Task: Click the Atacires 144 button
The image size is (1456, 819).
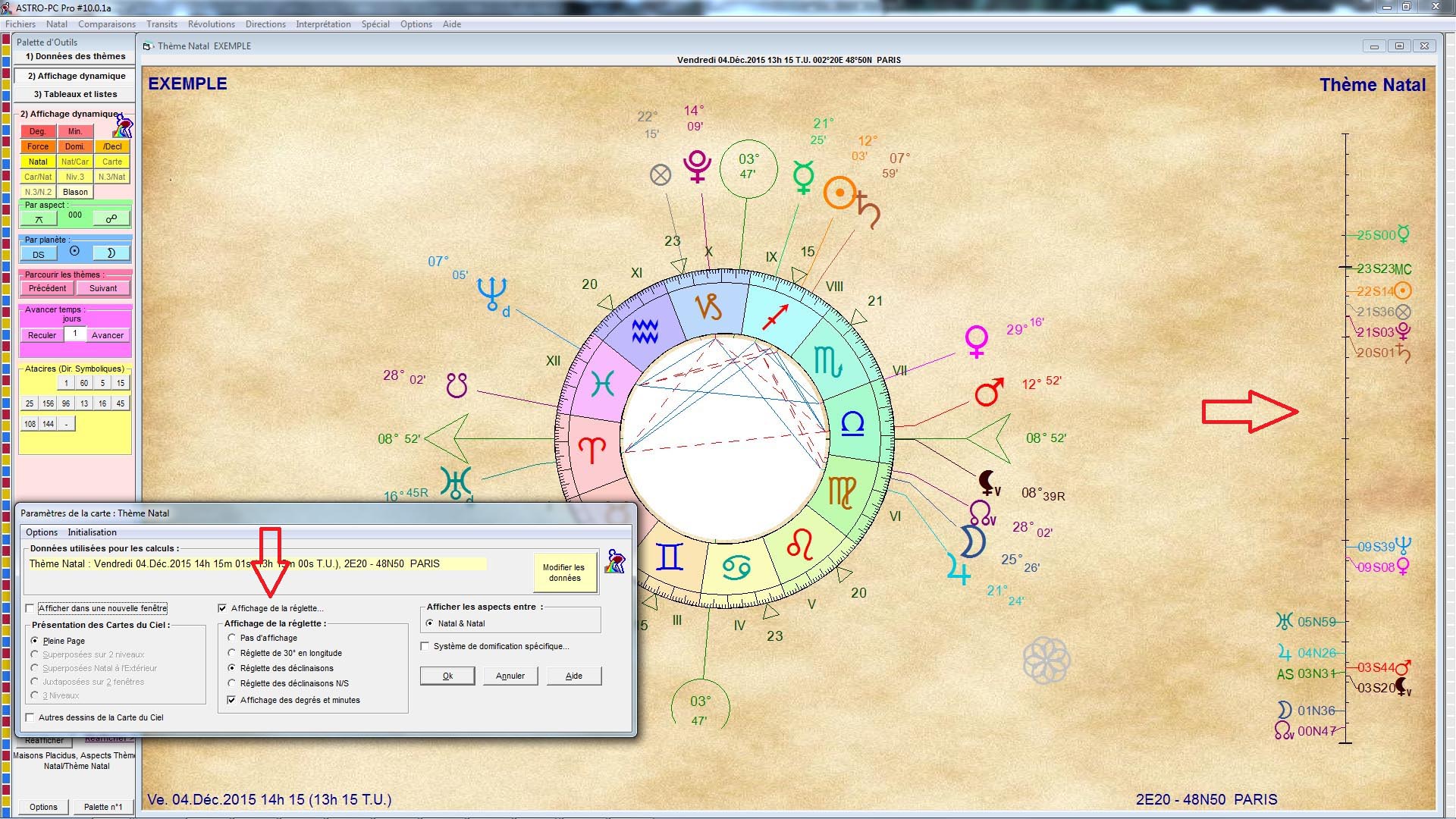Action: coord(48,424)
